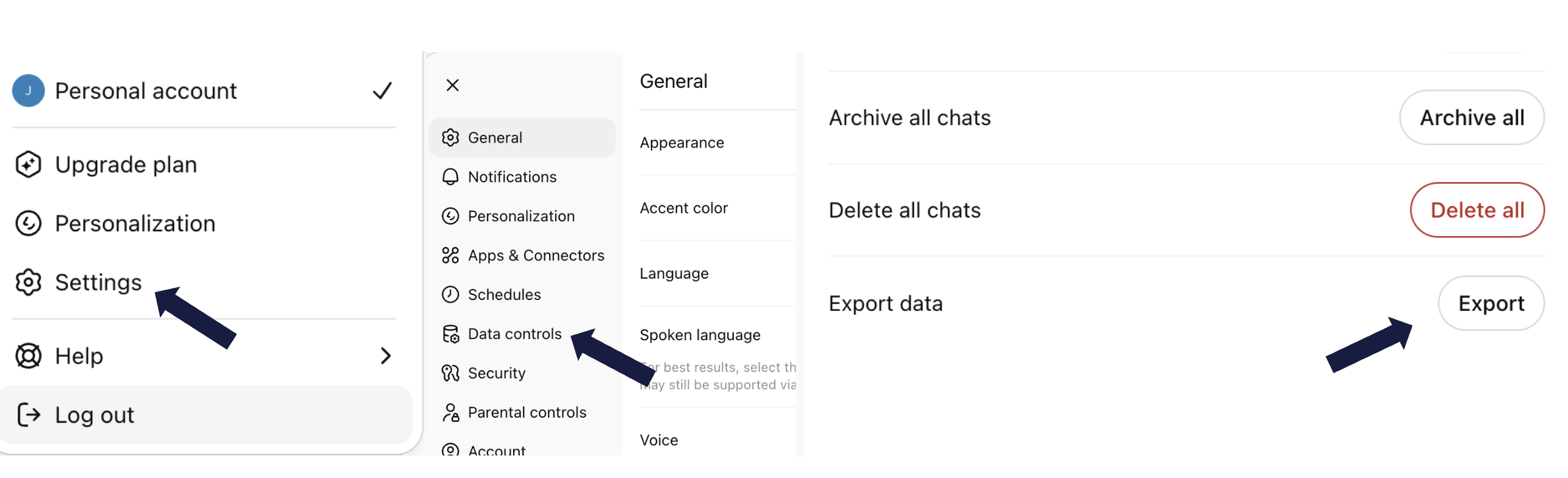
Task: Click the Log out icon
Action: (28, 415)
